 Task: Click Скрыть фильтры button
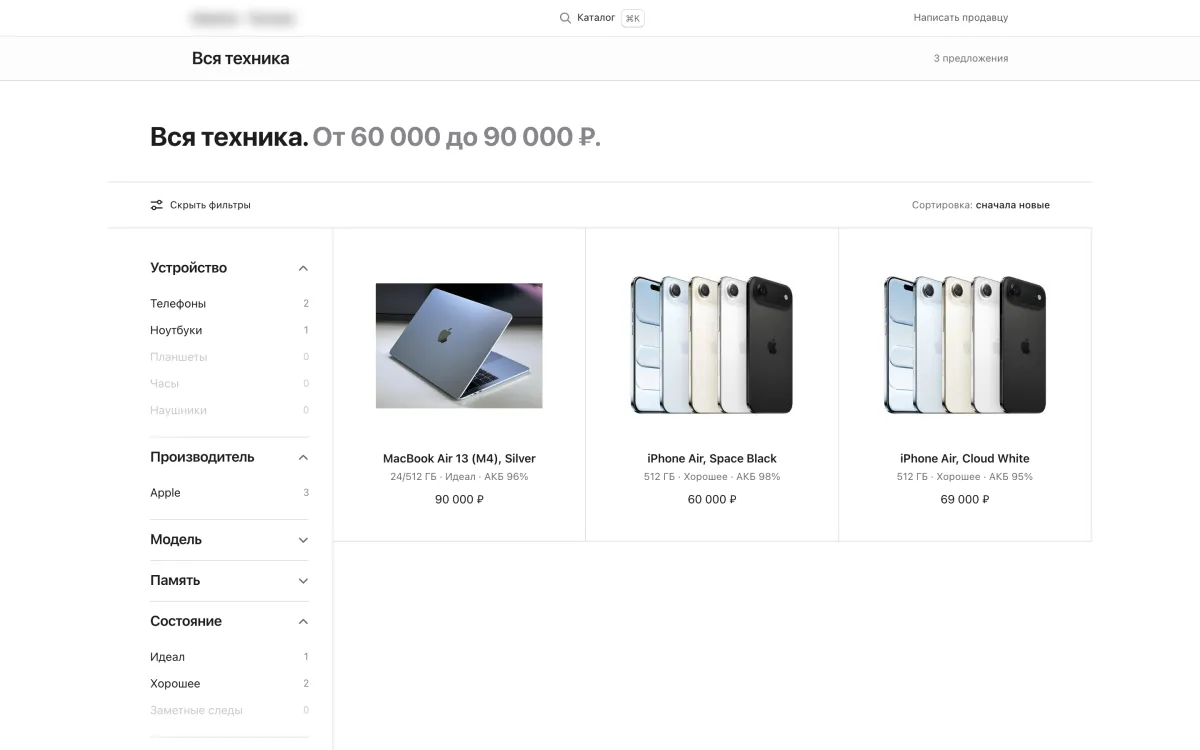200,205
